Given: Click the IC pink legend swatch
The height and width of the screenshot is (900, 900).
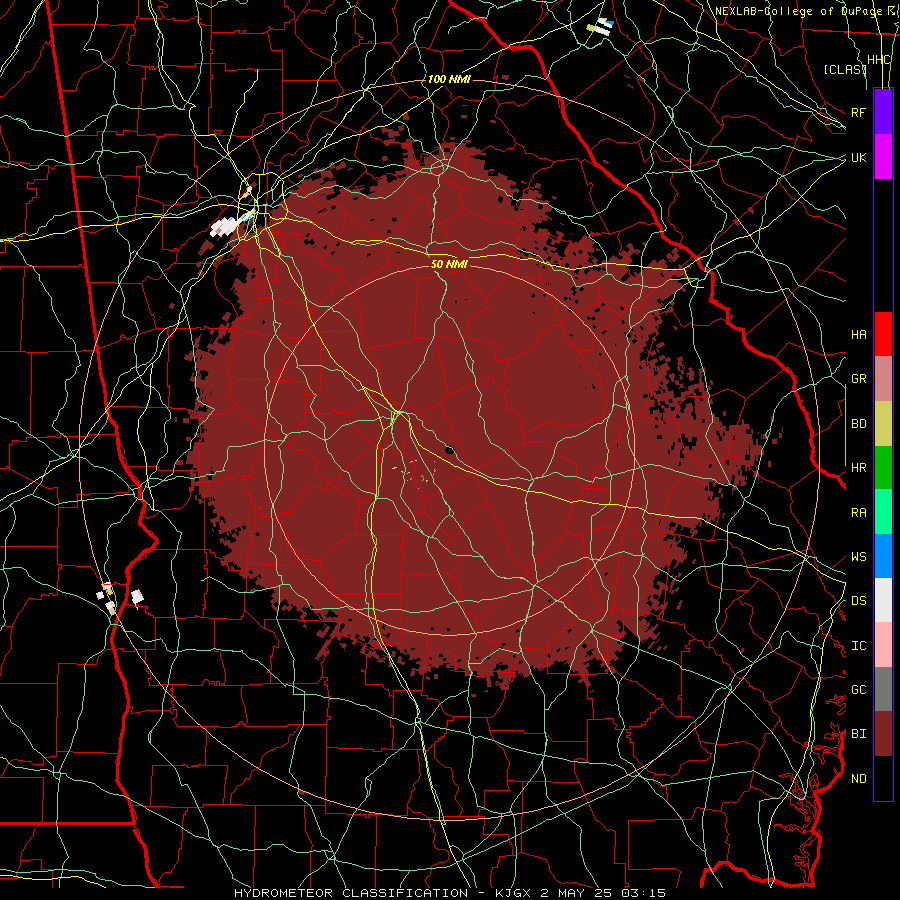Looking at the screenshot, I should pyautogui.click(x=883, y=645).
